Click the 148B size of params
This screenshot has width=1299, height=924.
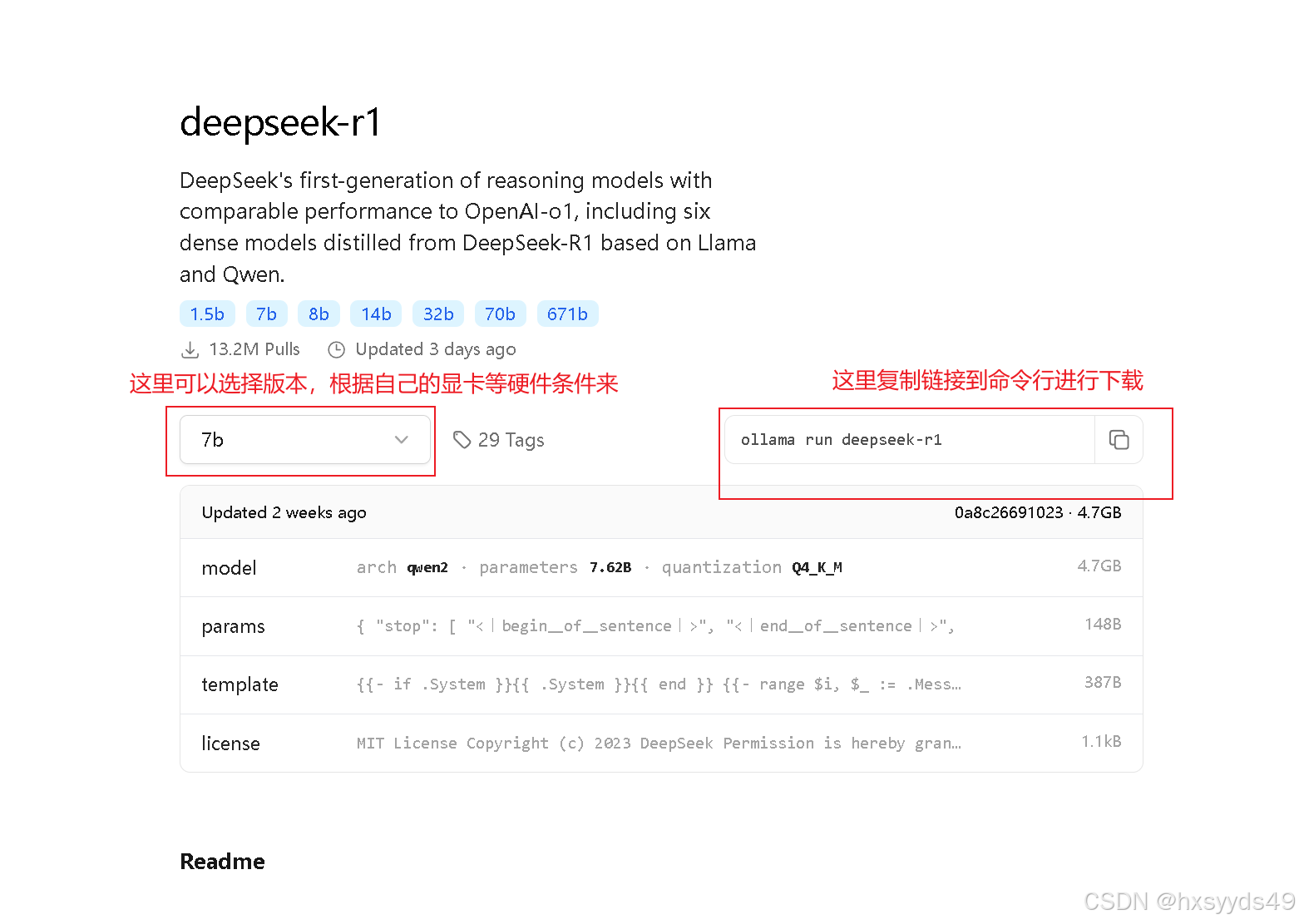tap(1103, 625)
